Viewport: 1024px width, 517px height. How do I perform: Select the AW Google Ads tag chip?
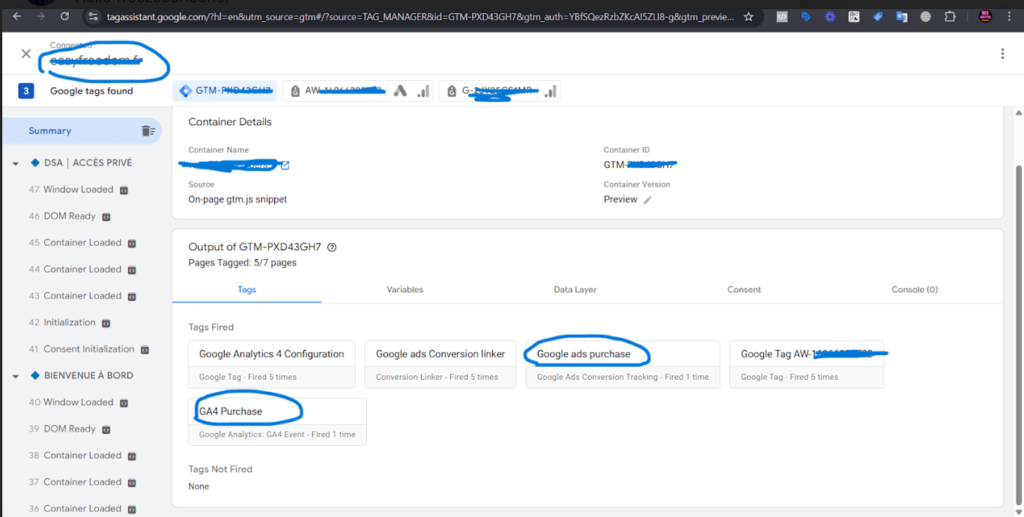click(359, 91)
